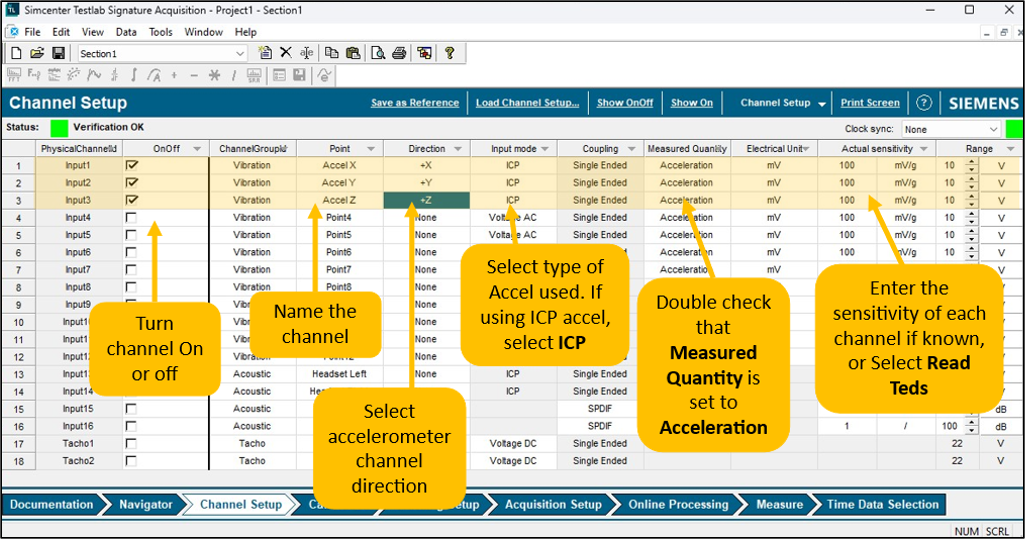Viewport: 1025px width, 539px height.
Task: Switch to the Acquisition Setup tab
Action: tap(553, 504)
